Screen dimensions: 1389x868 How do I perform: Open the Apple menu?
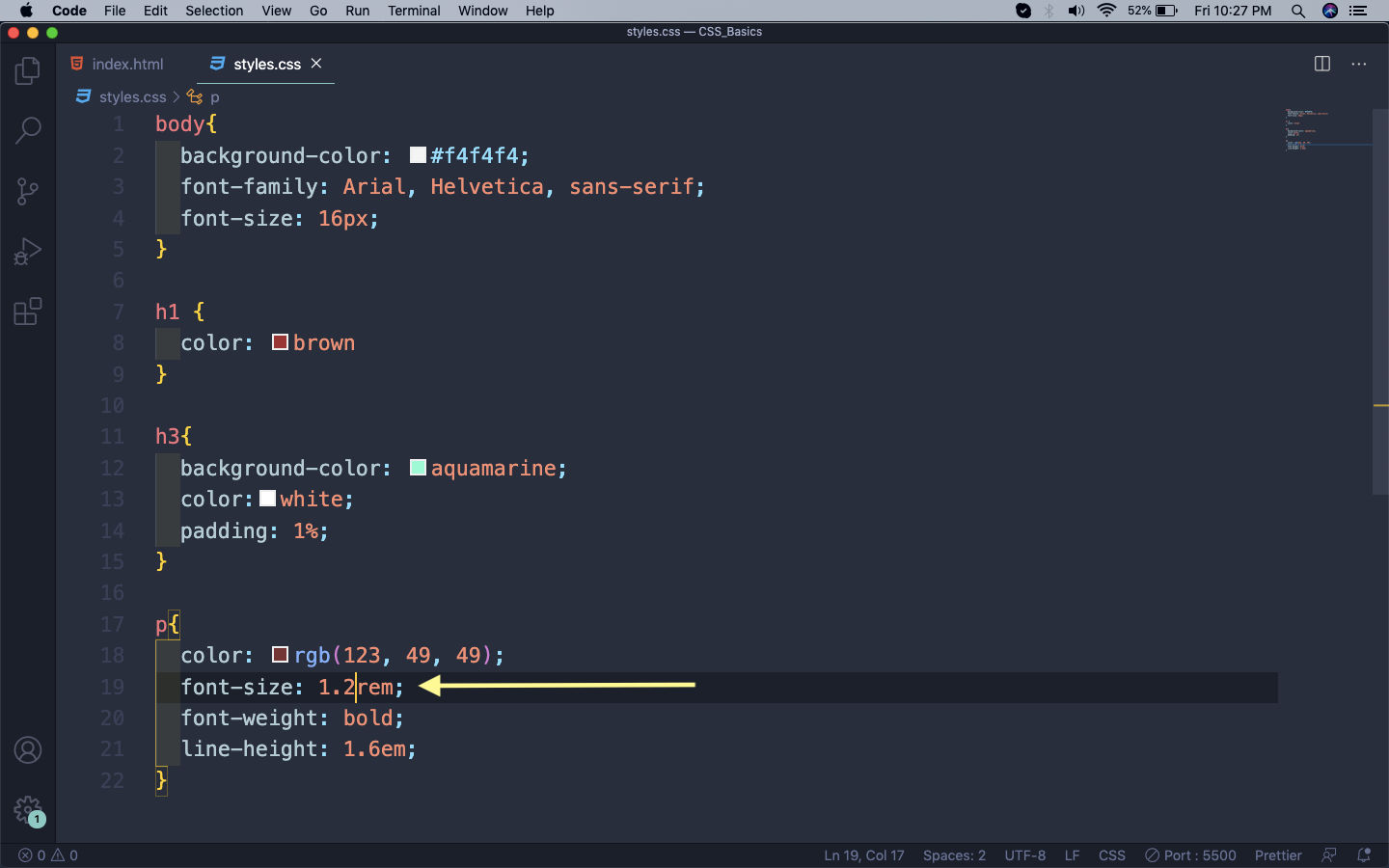[x=26, y=11]
